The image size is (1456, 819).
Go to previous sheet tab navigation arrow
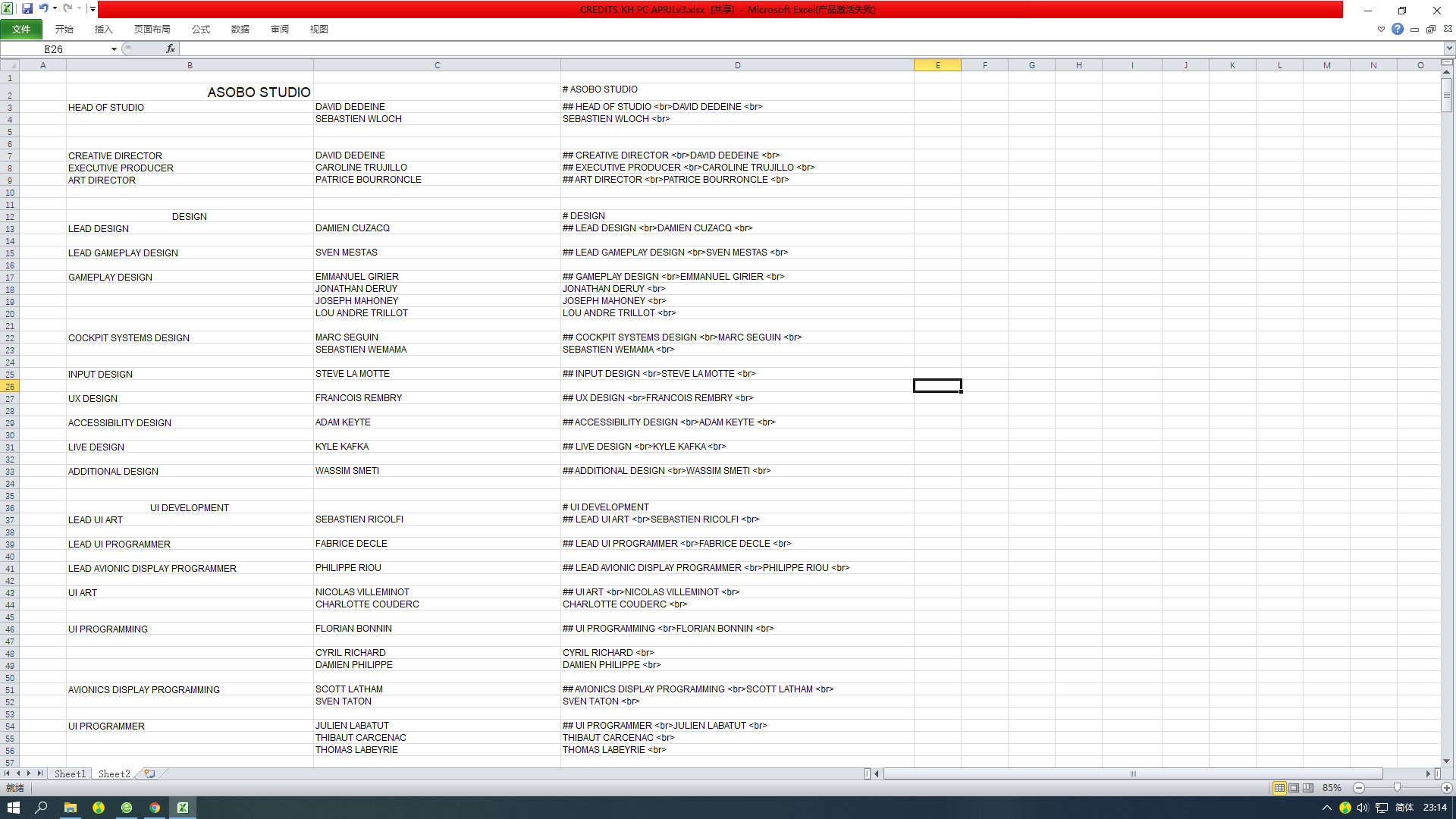pos(18,773)
